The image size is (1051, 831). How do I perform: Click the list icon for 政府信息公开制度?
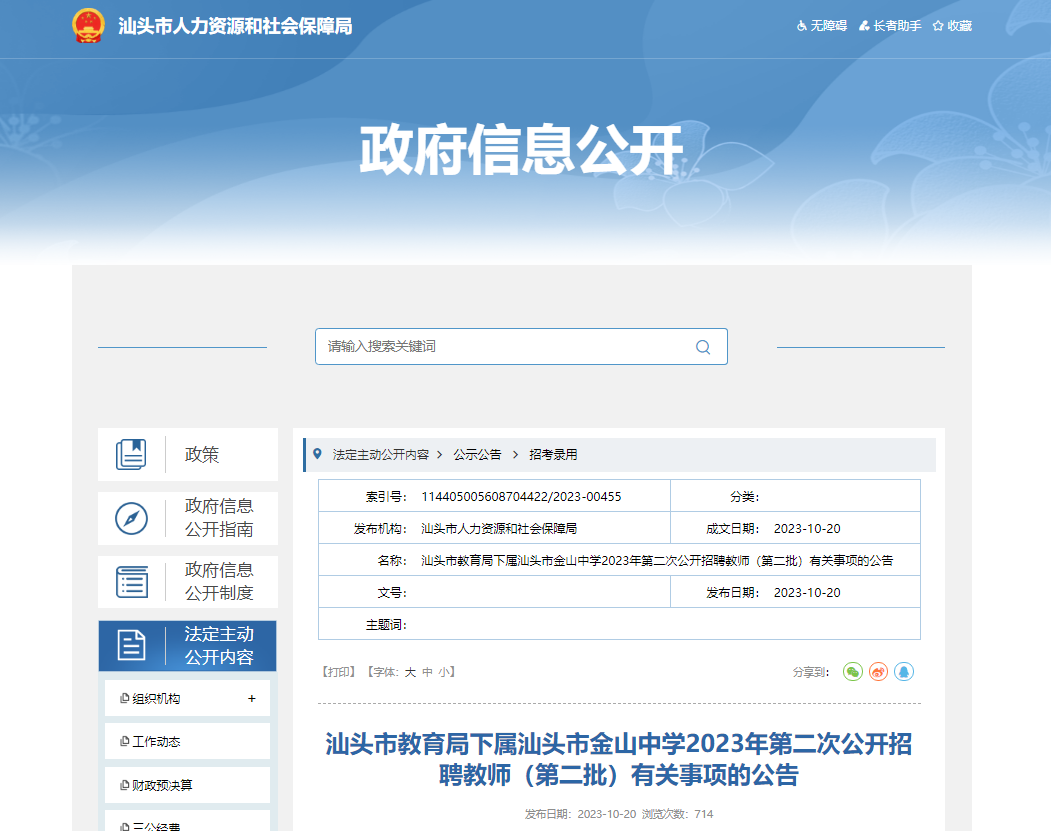point(131,582)
